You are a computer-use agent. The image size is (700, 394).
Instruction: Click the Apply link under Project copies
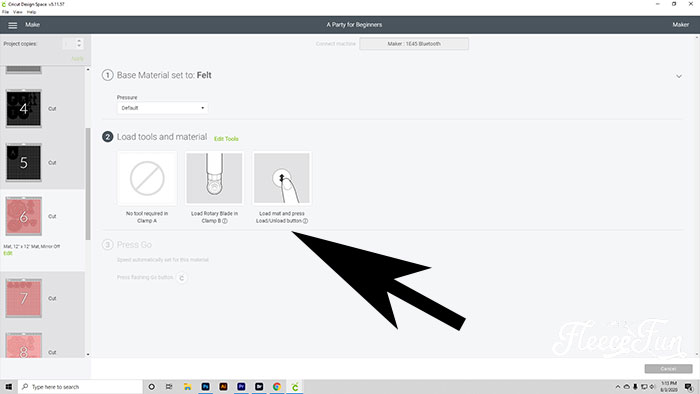tap(77, 58)
